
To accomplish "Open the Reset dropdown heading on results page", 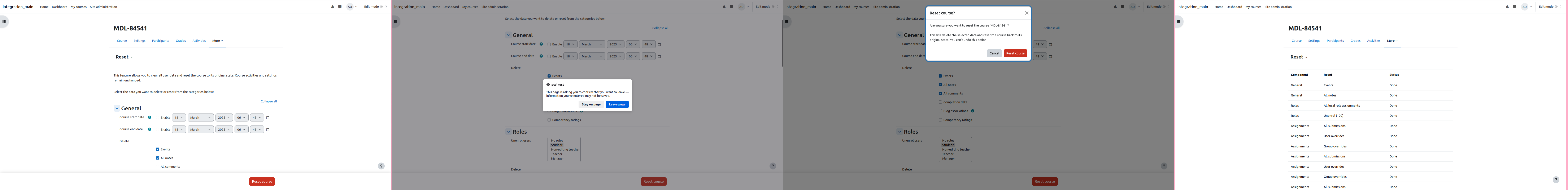I will coord(1299,57).
